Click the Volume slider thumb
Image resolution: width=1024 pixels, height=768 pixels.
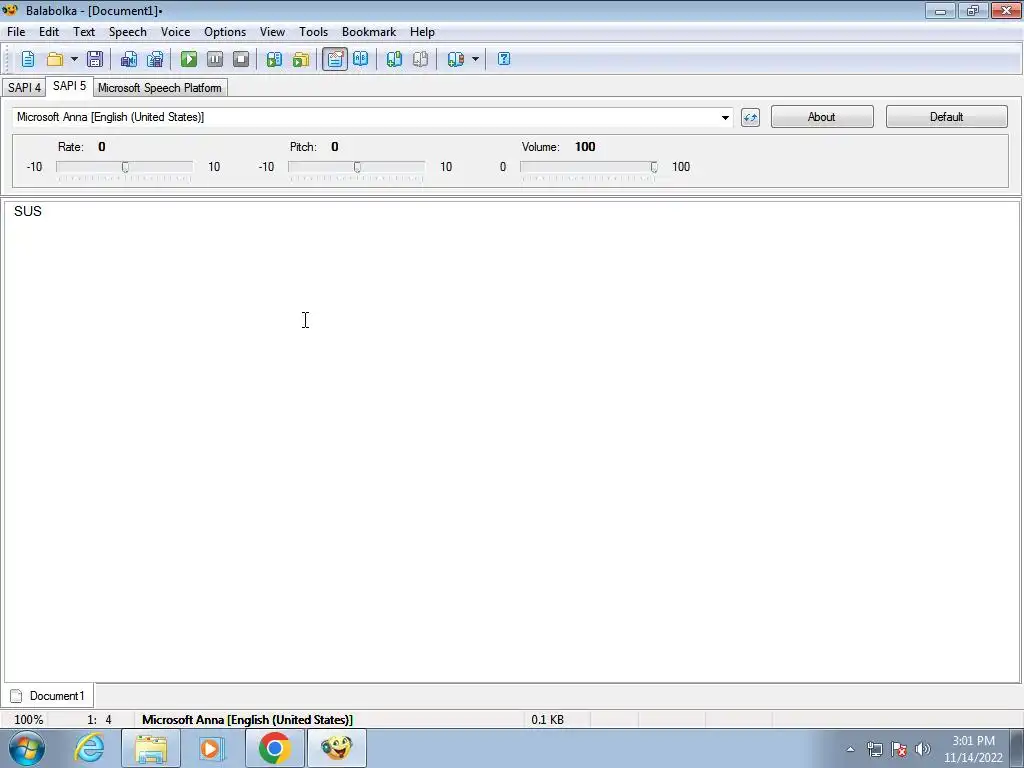pos(654,167)
